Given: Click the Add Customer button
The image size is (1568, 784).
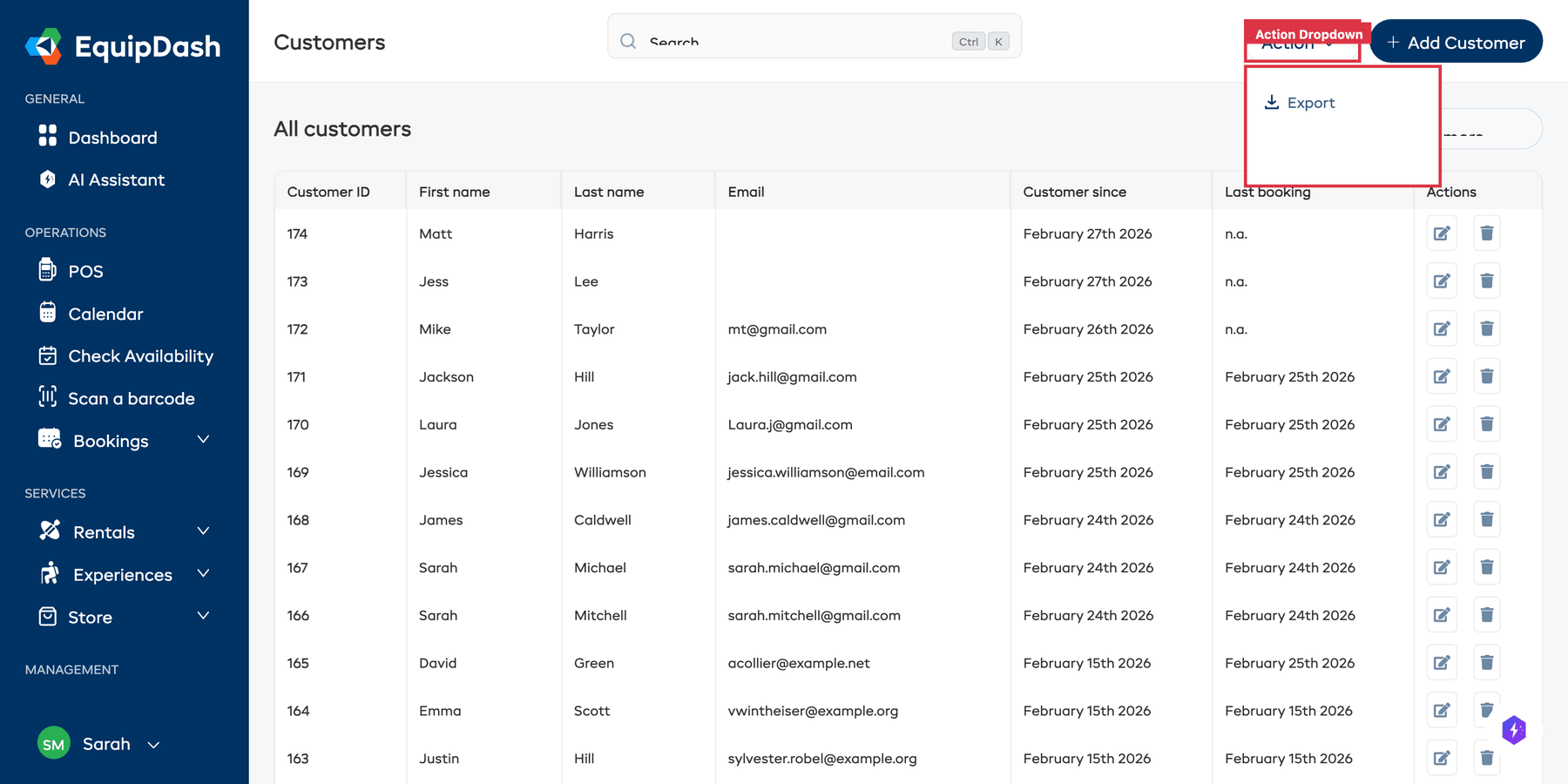Looking at the screenshot, I should [1456, 41].
